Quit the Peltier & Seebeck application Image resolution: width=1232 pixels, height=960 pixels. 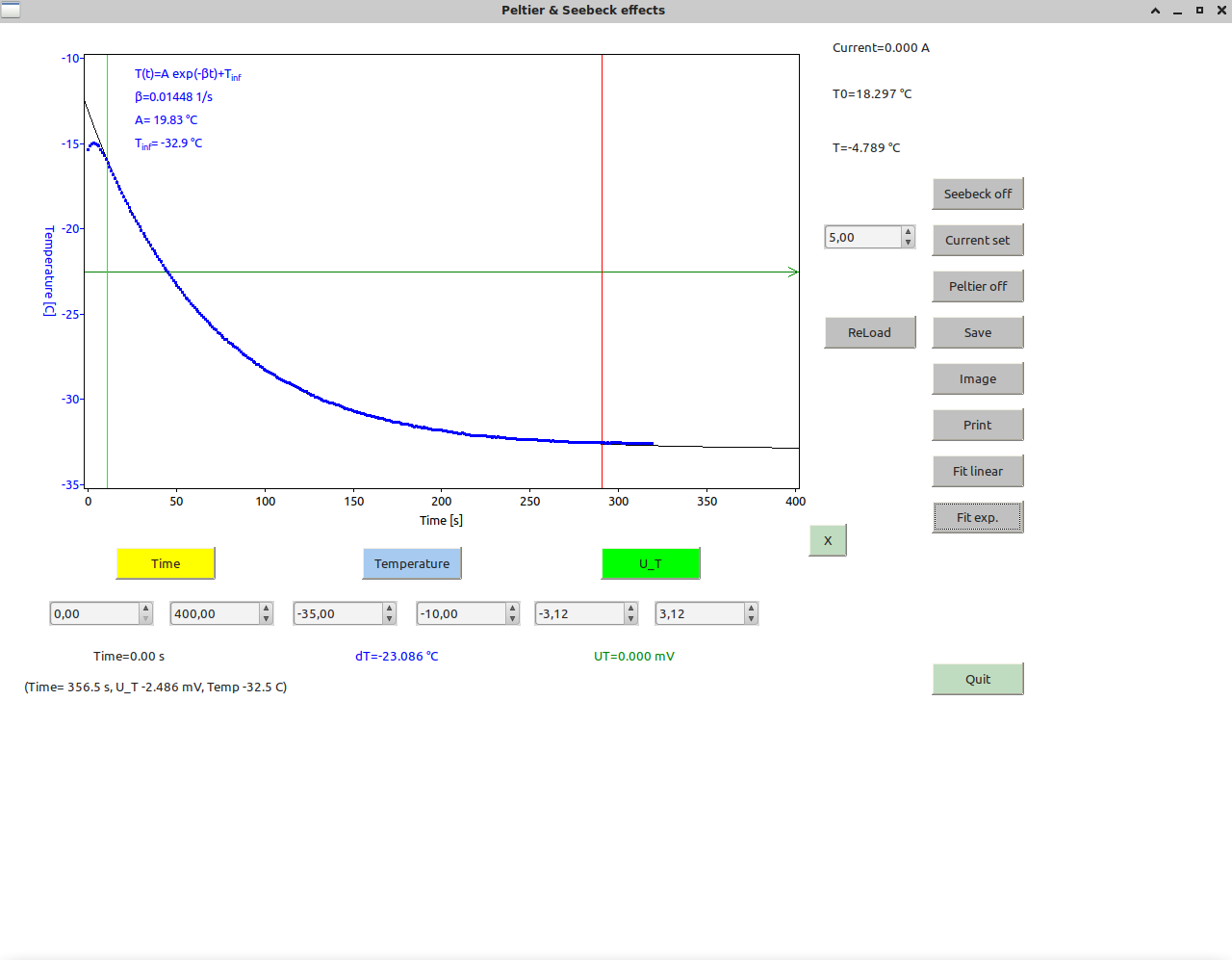click(978, 679)
